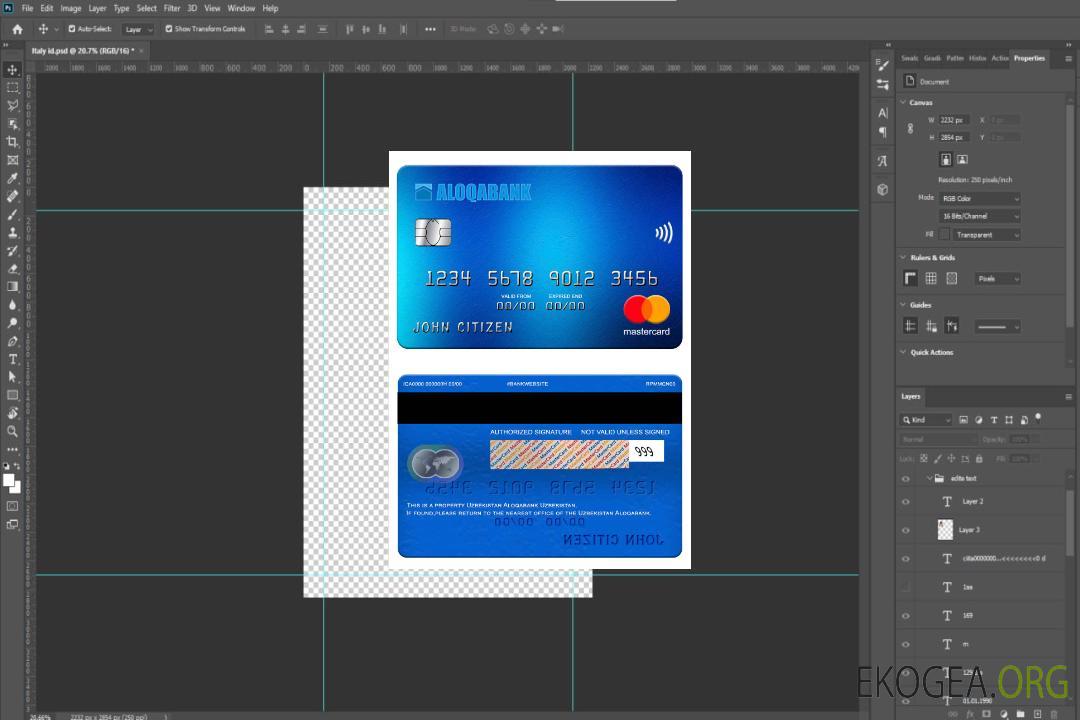Collapse the Canvas section
The image size is (1080, 720).
903,103
